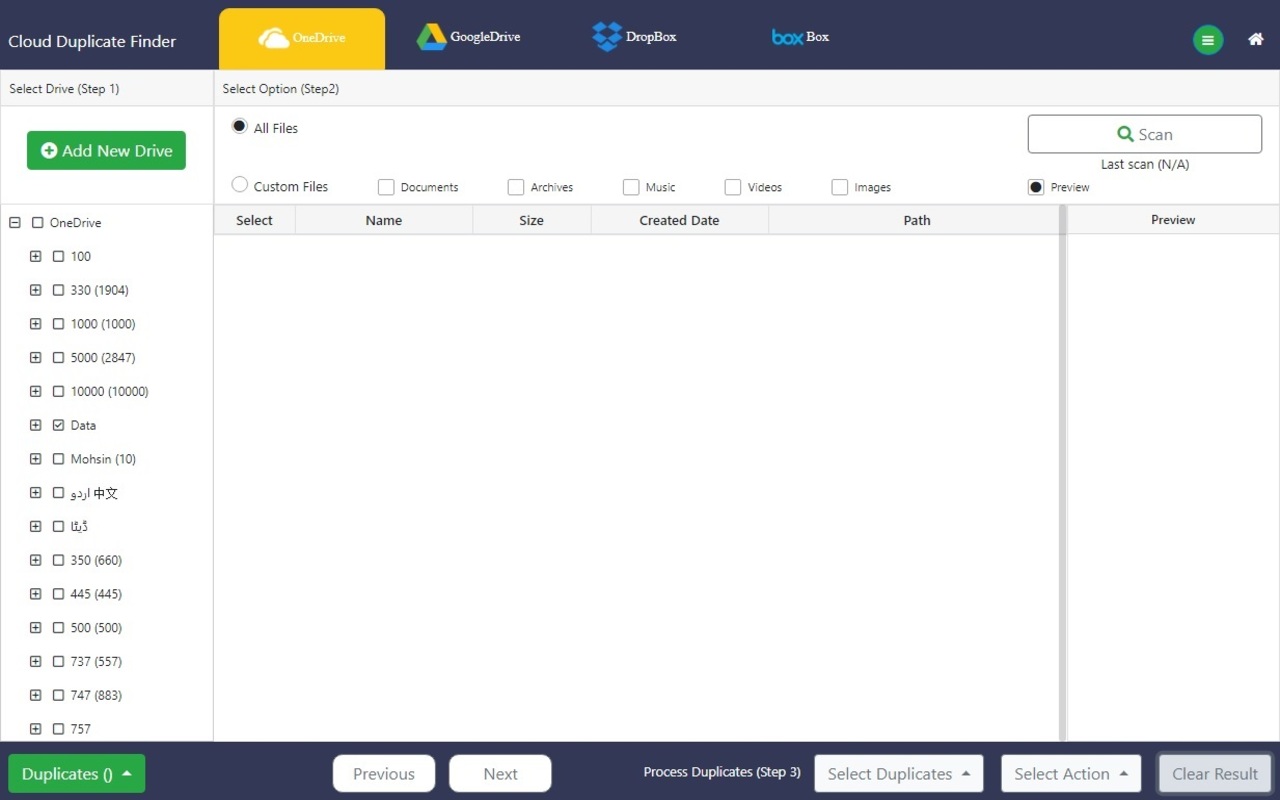Uncheck the Data folder in the drive tree

[58, 424]
